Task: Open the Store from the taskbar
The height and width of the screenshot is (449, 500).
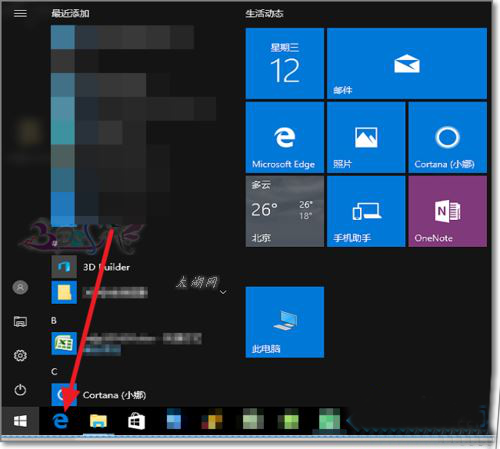Action: click(x=136, y=421)
